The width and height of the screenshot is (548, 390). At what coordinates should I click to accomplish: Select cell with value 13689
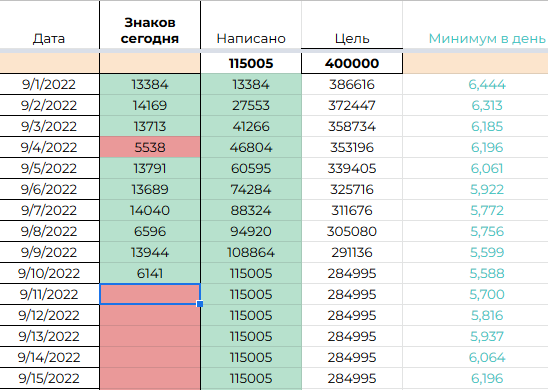coord(150,189)
